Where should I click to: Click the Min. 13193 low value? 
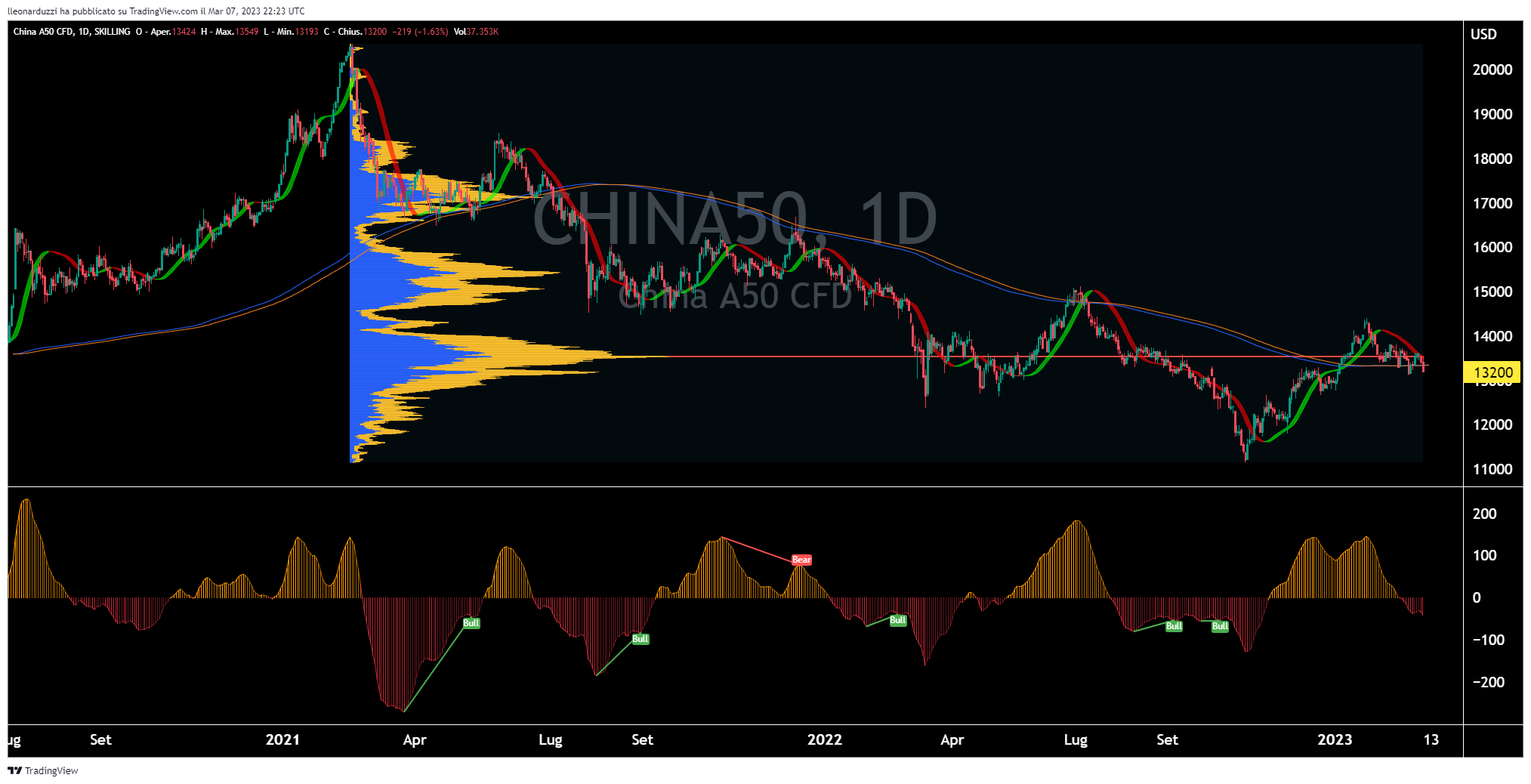click(x=291, y=32)
